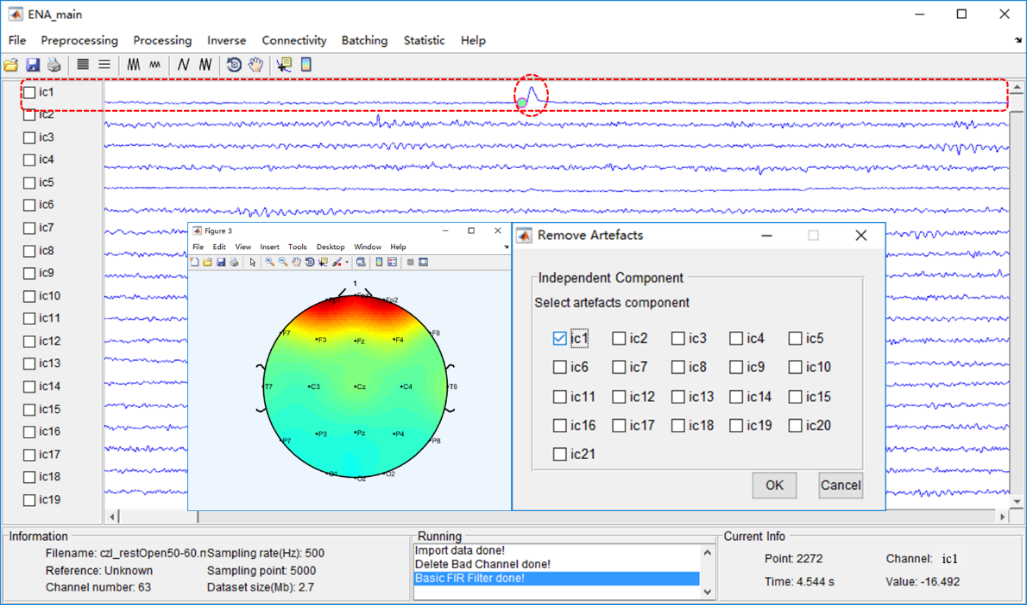Click the Data Cursor icon in ENA_main toolbar
1027x605 pixels.
(x=285, y=65)
